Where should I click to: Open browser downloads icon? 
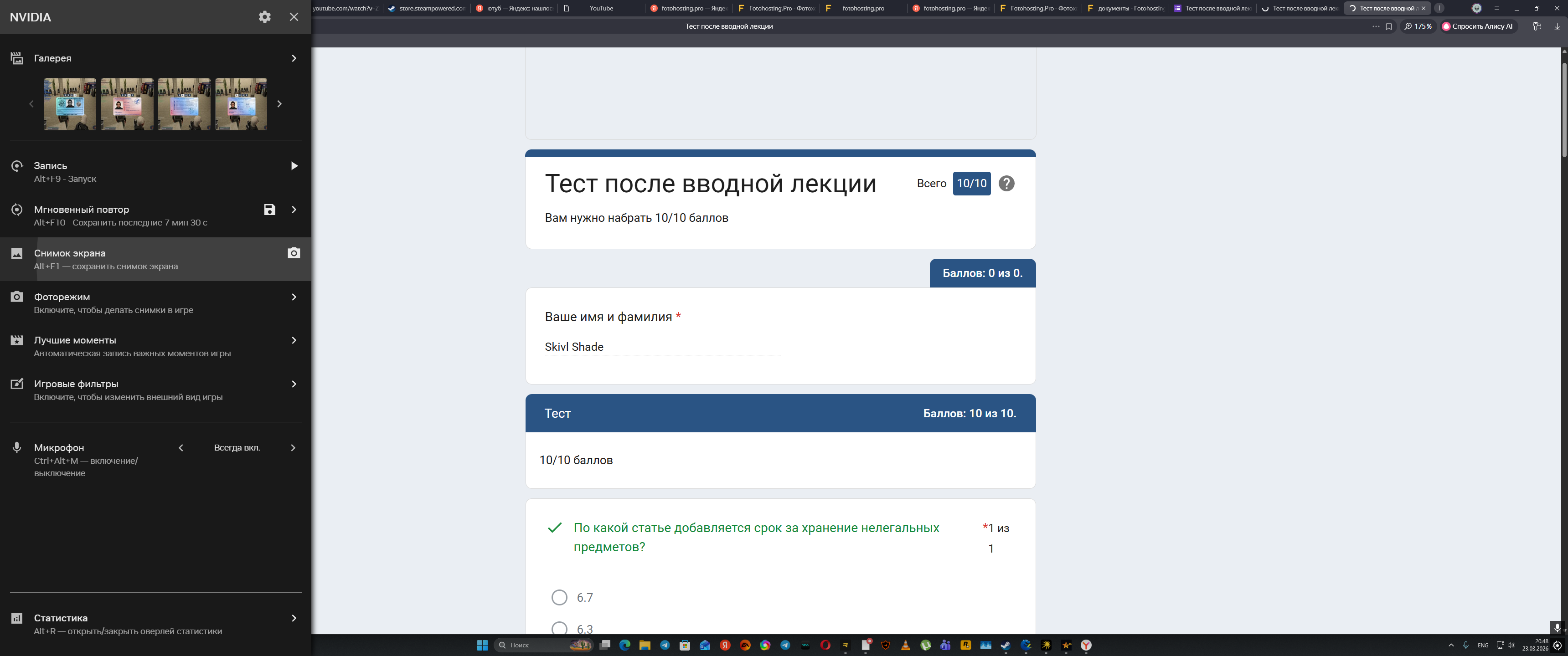[1557, 26]
